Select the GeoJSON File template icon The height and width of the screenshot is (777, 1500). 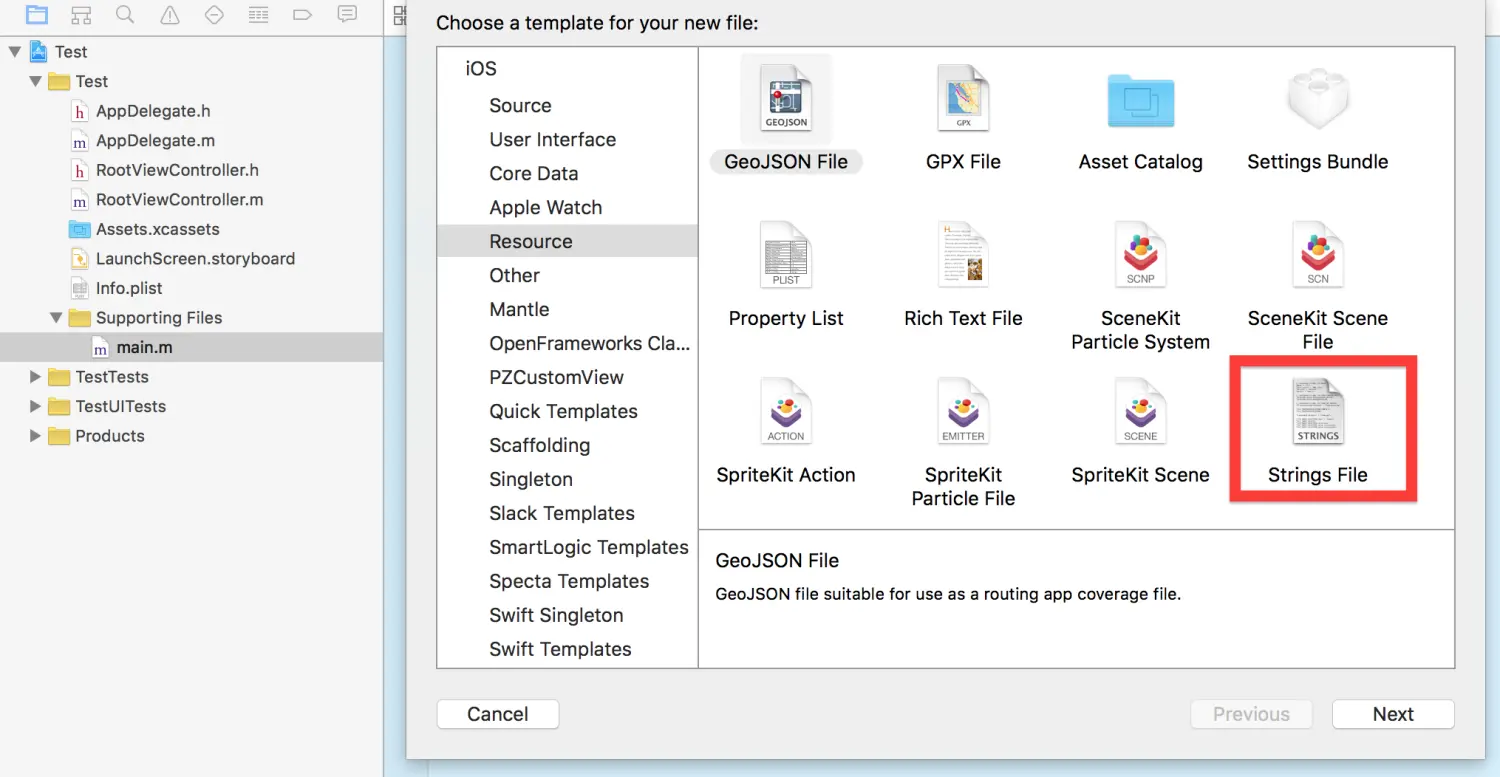[786, 98]
